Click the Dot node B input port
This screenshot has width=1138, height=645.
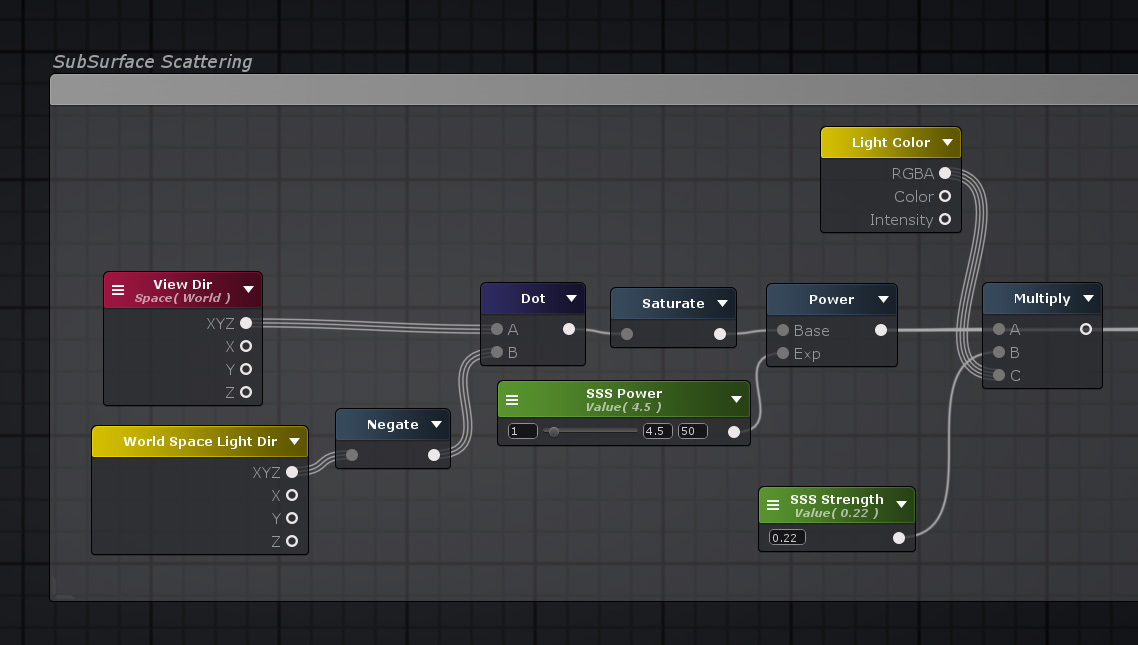(x=497, y=353)
